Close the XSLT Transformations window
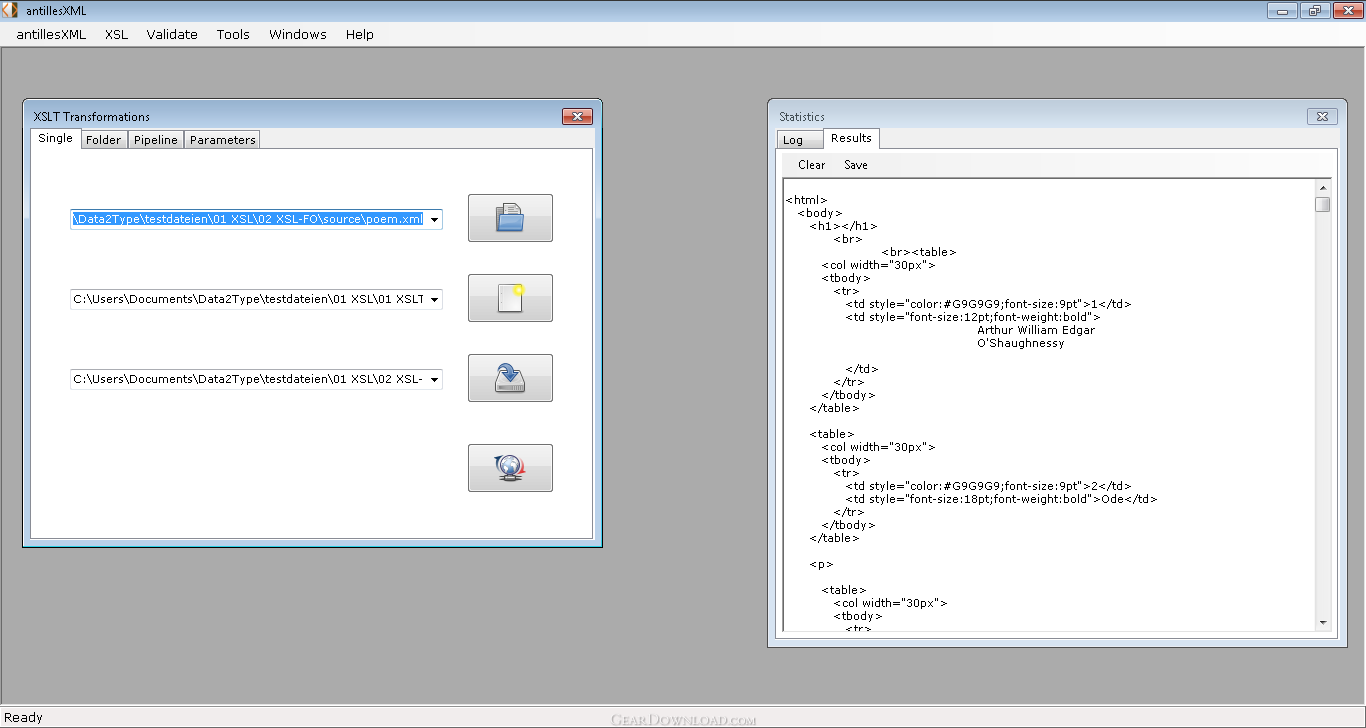1366x728 pixels. (x=577, y=117)
